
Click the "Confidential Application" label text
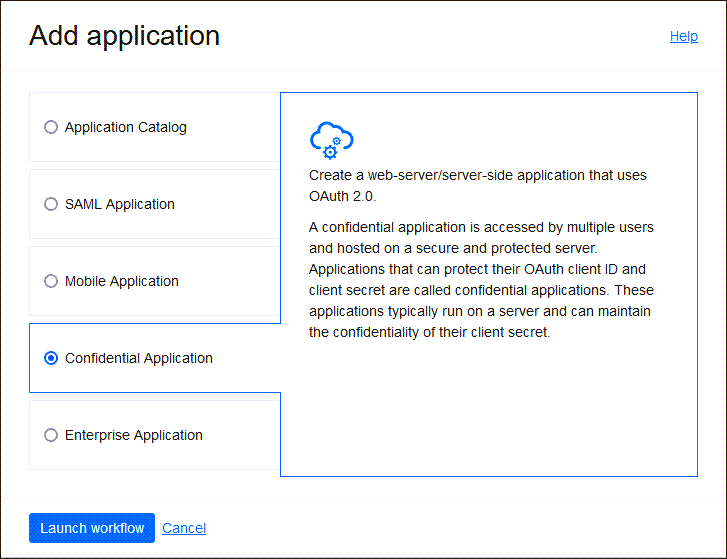[138, 358]
